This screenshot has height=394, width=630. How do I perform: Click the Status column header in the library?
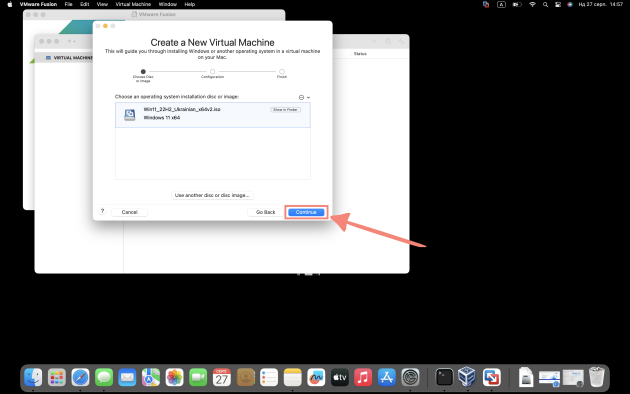(x=360, y=54)
